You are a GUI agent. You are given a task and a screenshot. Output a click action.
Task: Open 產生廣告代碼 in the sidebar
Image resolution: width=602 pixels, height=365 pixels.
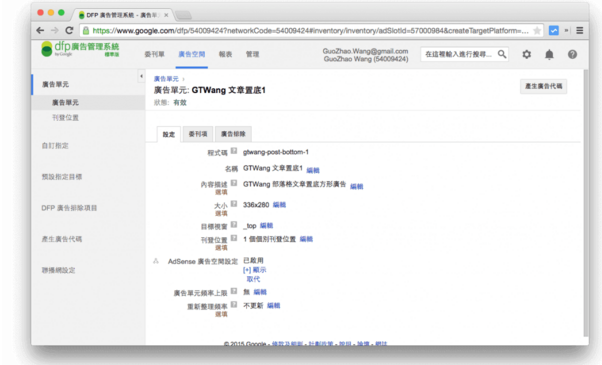[x=61, y=239]
